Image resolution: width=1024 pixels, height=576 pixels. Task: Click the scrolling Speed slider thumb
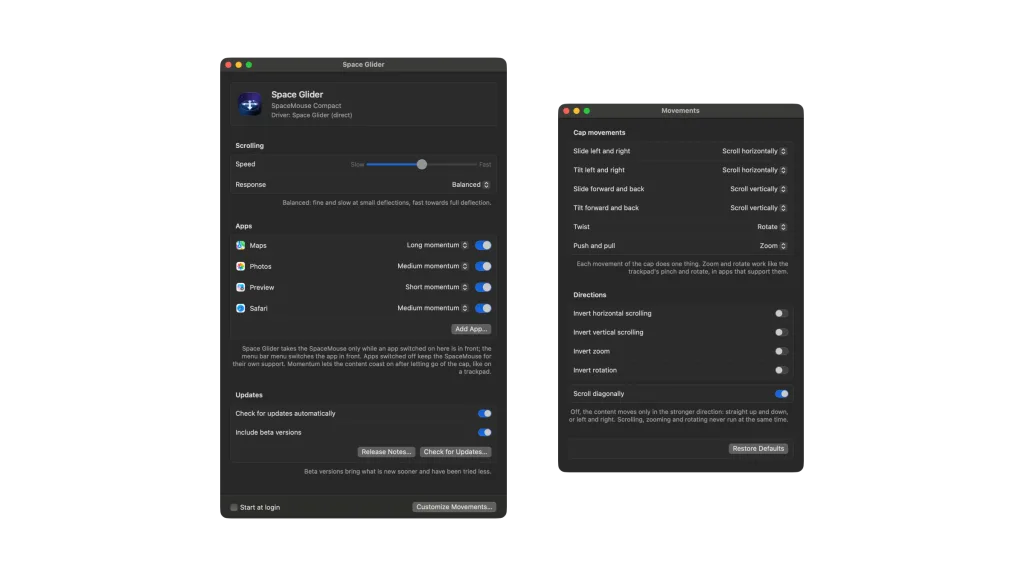(422, 165)
